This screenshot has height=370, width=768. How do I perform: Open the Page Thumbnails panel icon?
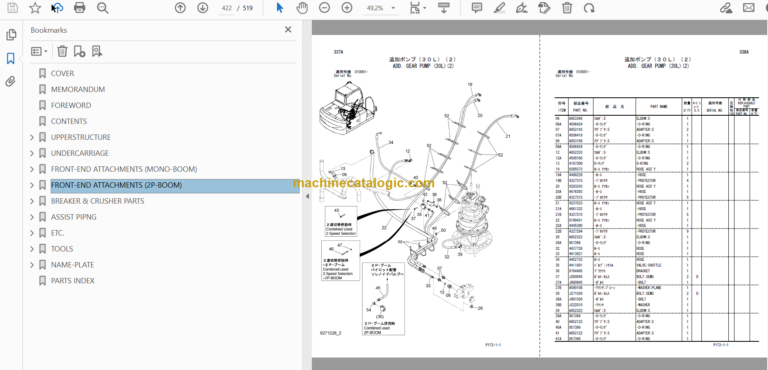point(11,35)
